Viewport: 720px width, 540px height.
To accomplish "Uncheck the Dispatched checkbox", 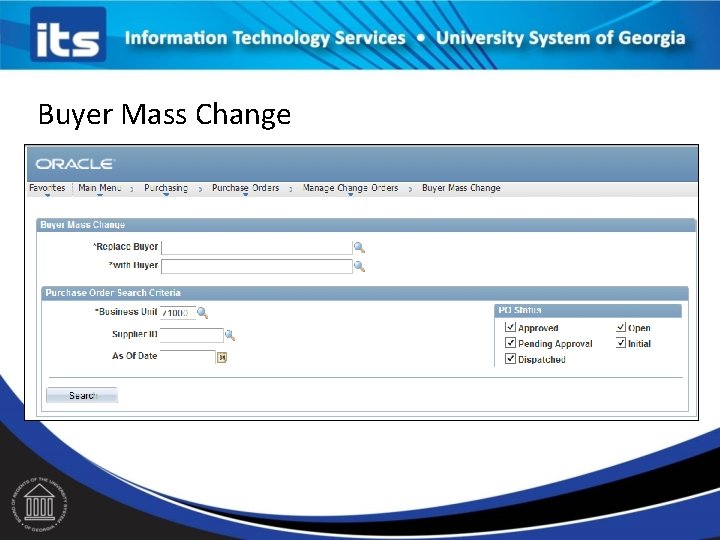I will 510,358.
